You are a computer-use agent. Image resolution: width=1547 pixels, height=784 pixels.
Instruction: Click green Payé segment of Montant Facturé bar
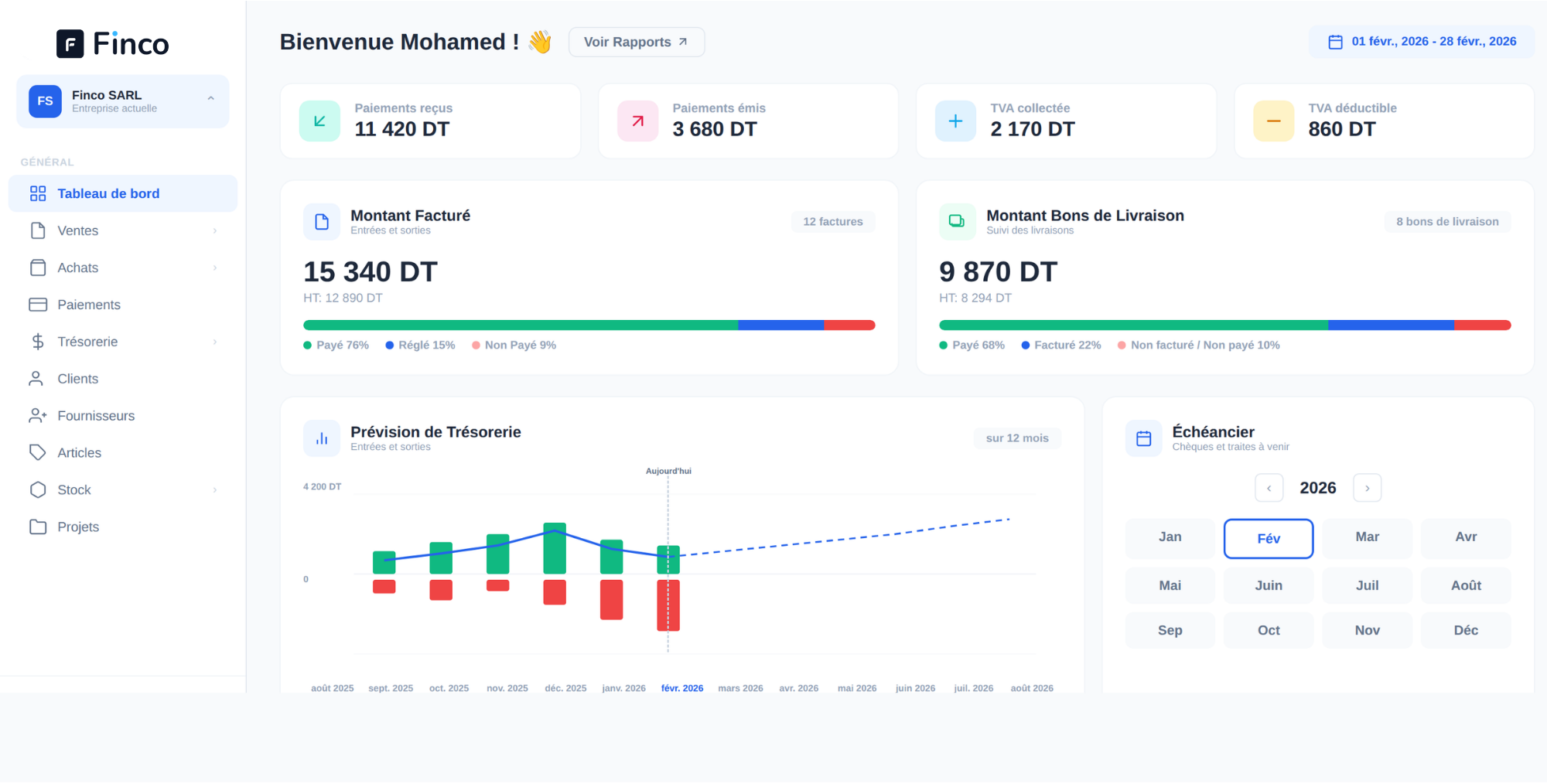pos(521,326)
